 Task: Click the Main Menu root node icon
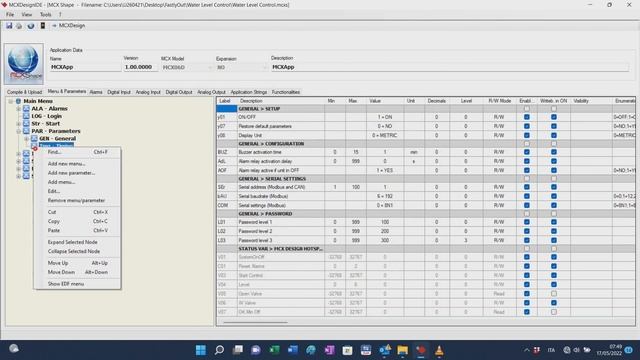pyautogui.click(x=18, y=101)
